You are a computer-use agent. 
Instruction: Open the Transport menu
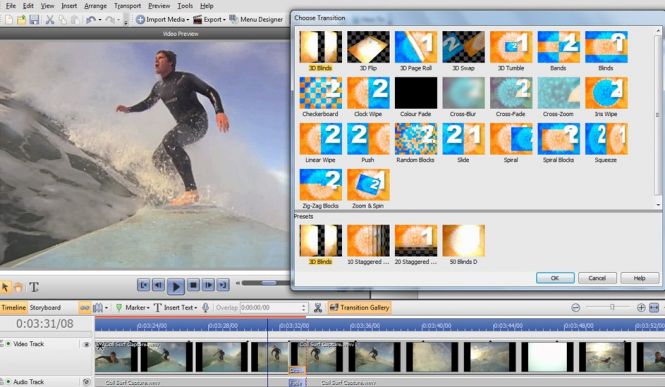pos(127,6)
